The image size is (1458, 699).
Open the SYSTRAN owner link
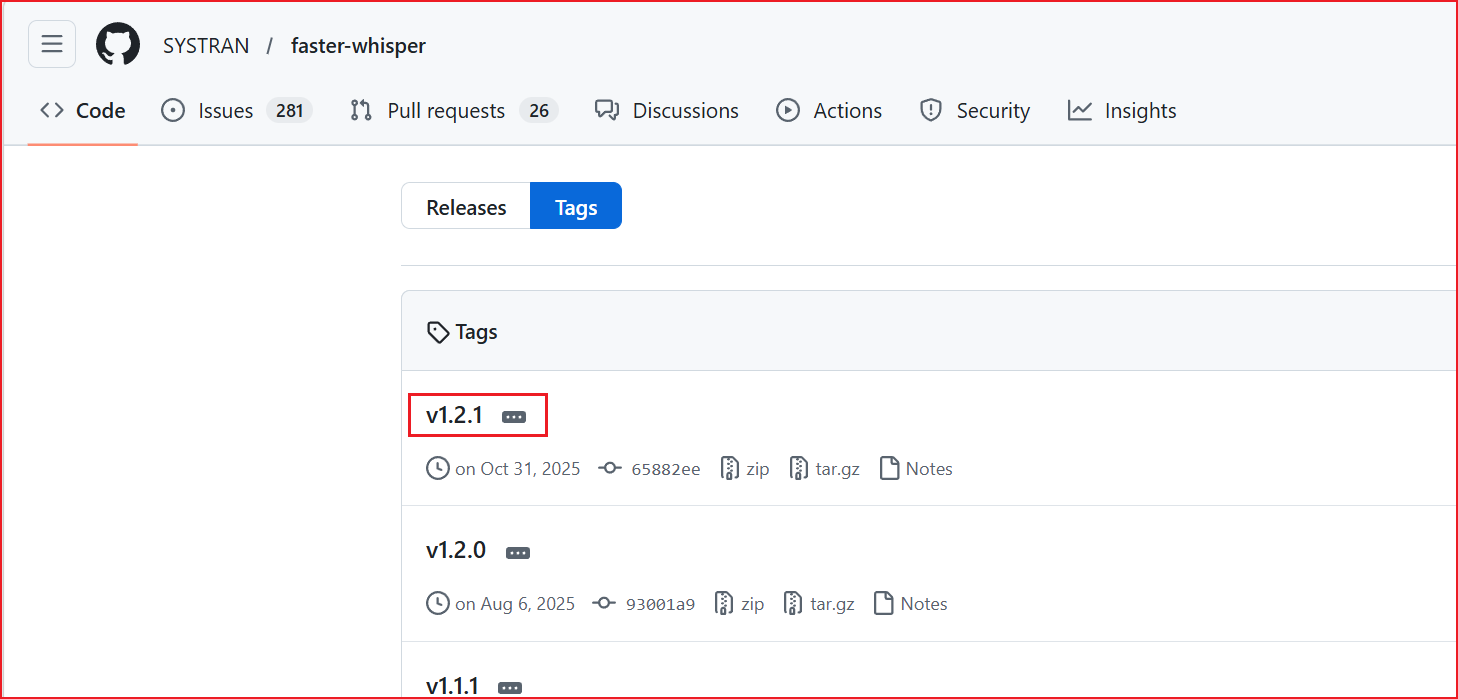pyautogui.click(x=206, y=46)
